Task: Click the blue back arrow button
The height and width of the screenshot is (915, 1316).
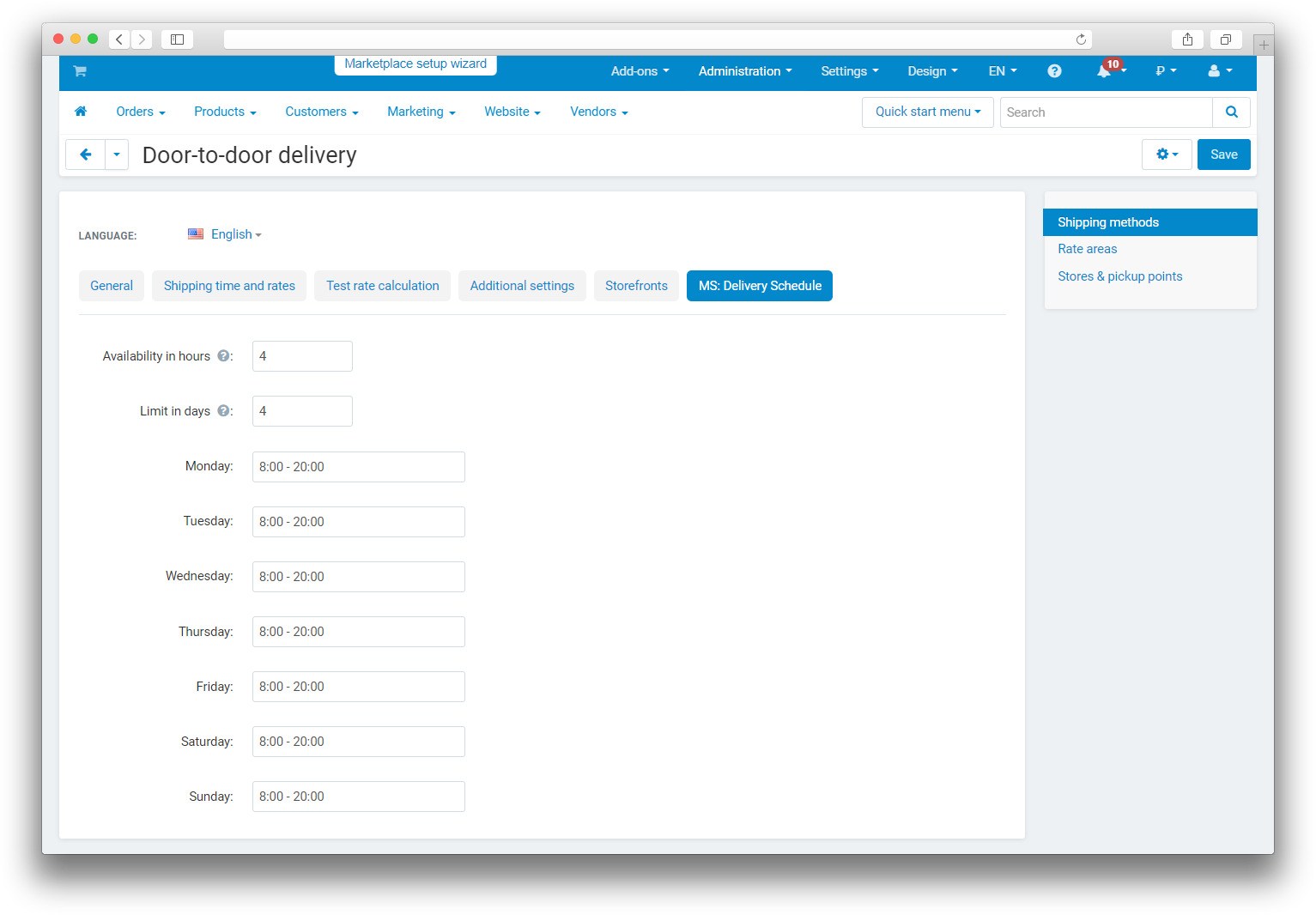Action: [85, 155]
